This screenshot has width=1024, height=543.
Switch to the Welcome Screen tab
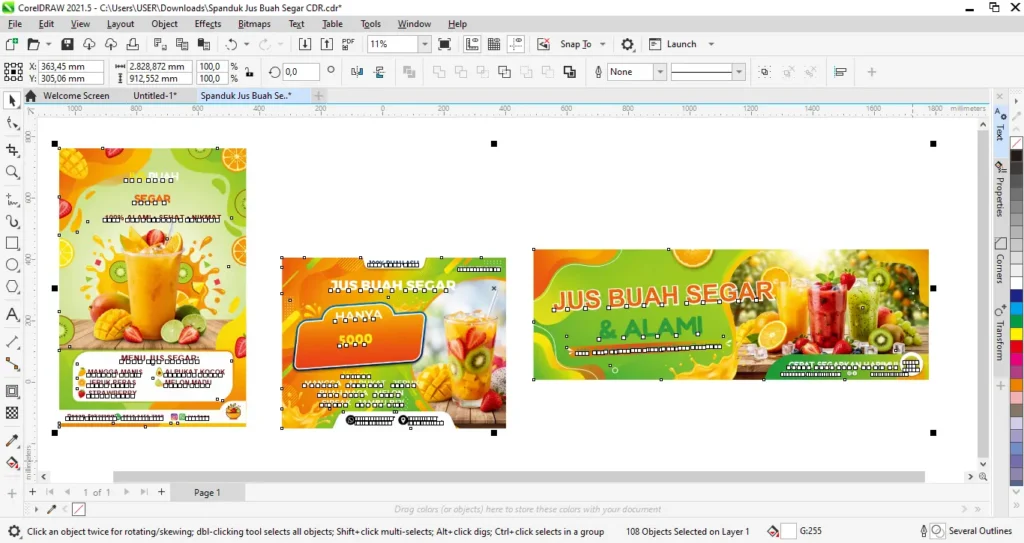(76, 95)
